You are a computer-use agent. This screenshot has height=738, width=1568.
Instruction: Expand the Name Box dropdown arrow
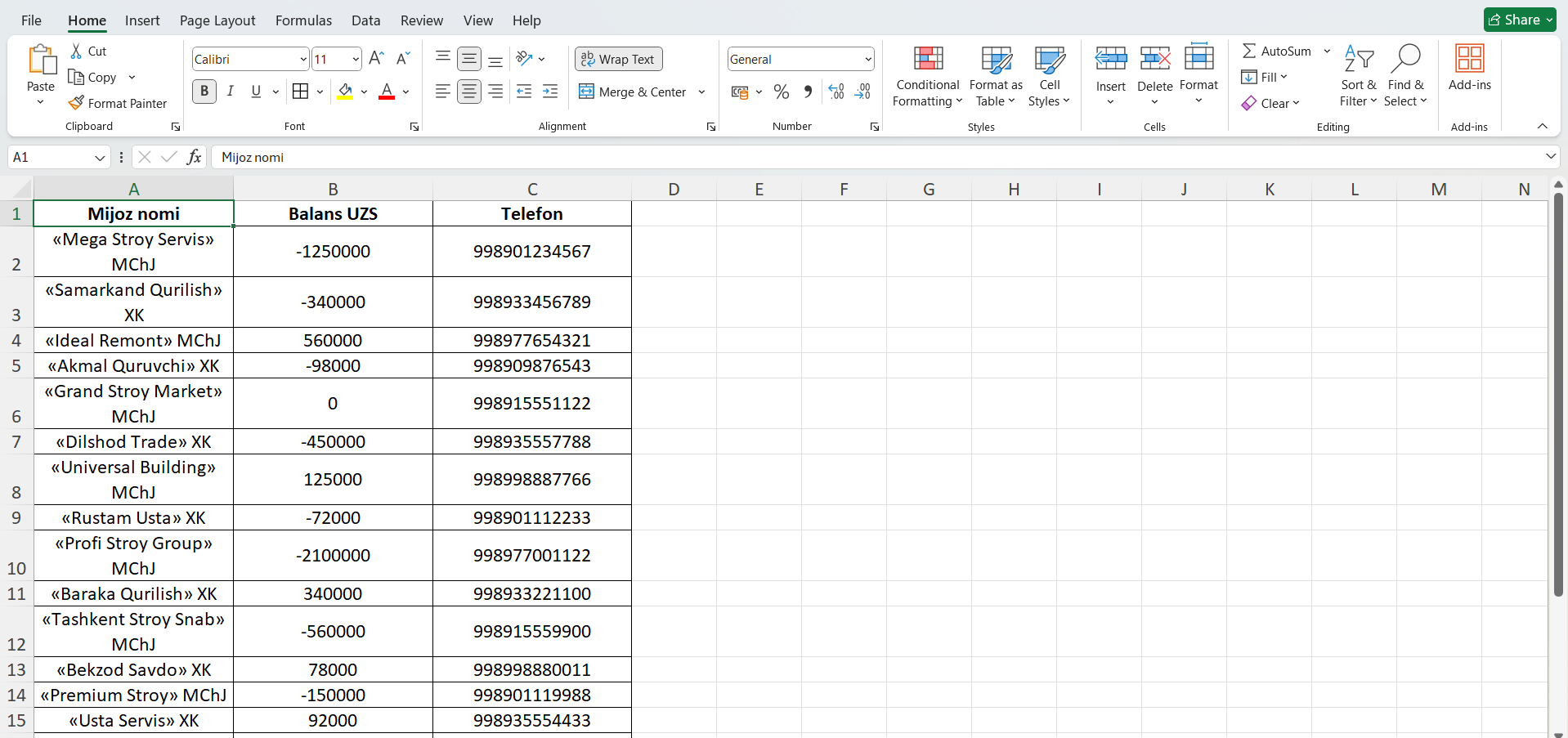tap(100, 157)
